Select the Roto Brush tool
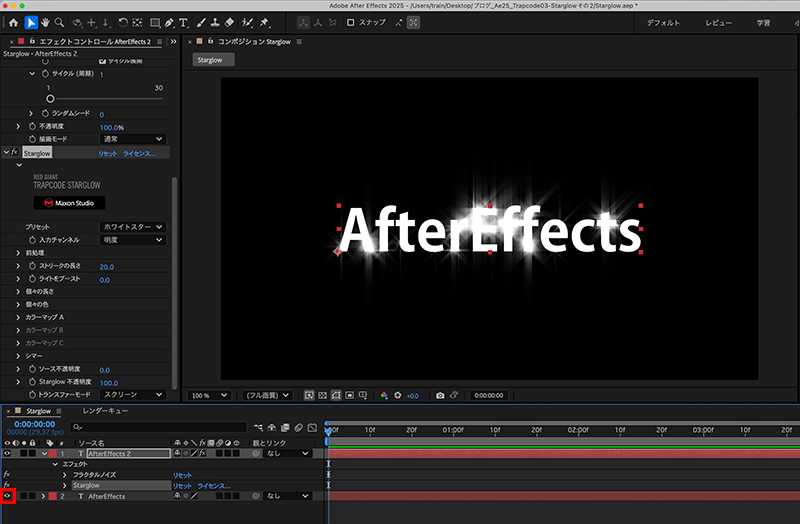 click(247, 22)
